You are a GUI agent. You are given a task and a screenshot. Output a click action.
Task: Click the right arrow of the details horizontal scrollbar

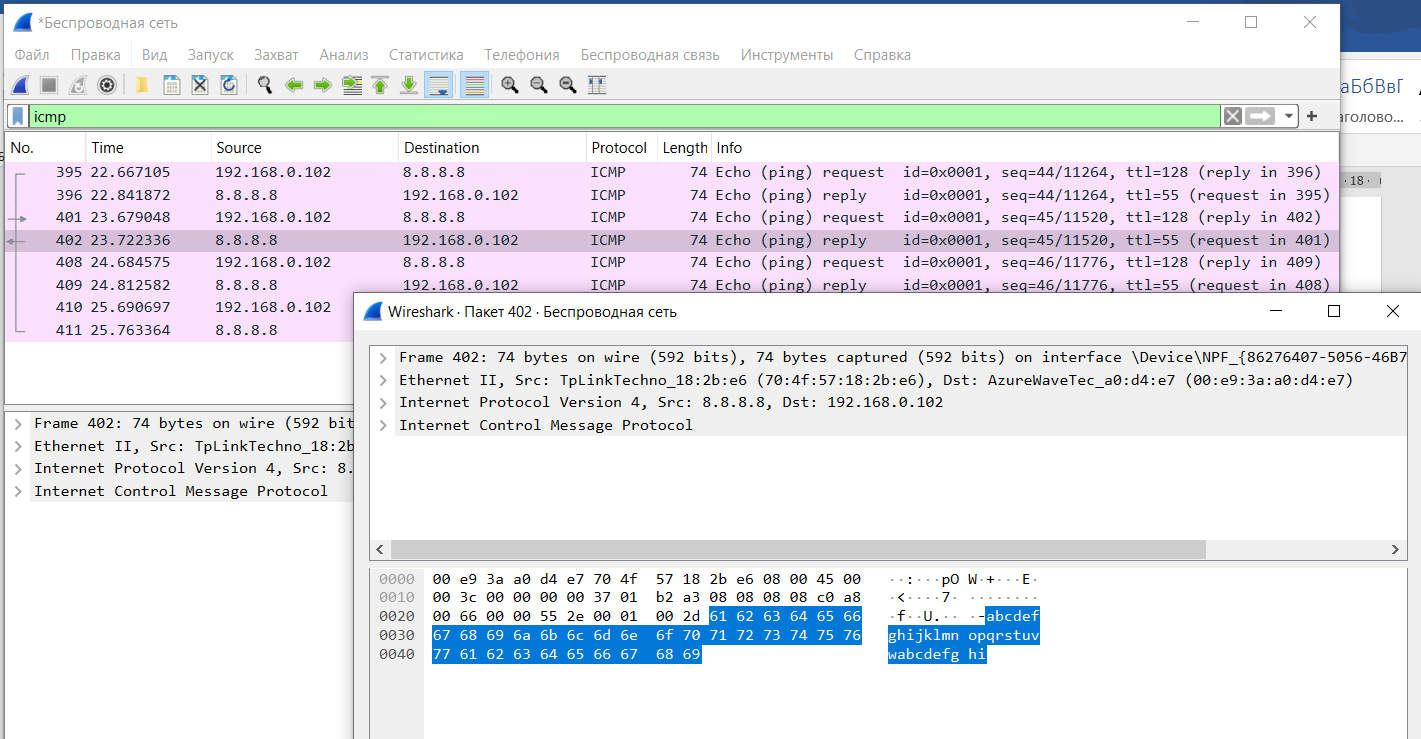(1397, 550)
